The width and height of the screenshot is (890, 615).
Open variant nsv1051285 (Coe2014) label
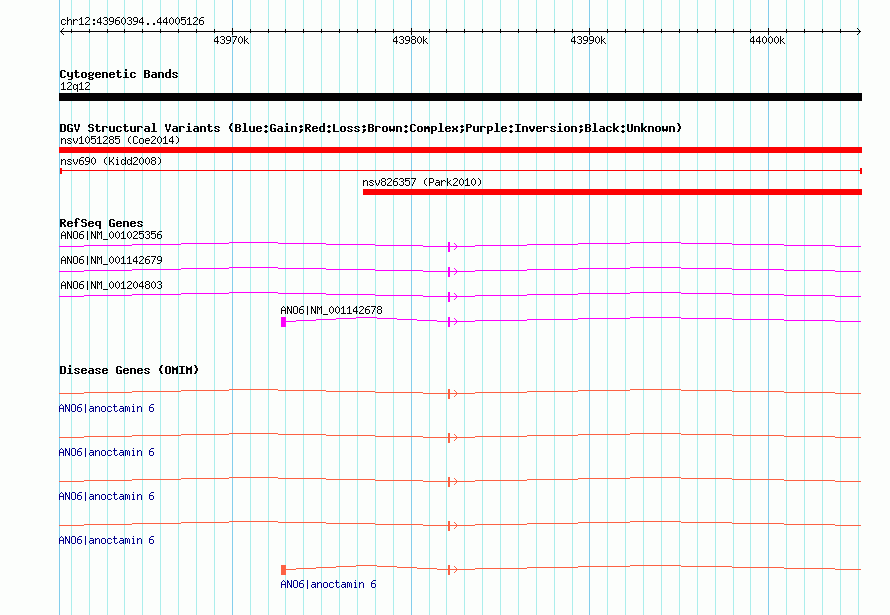coord(120,140)
